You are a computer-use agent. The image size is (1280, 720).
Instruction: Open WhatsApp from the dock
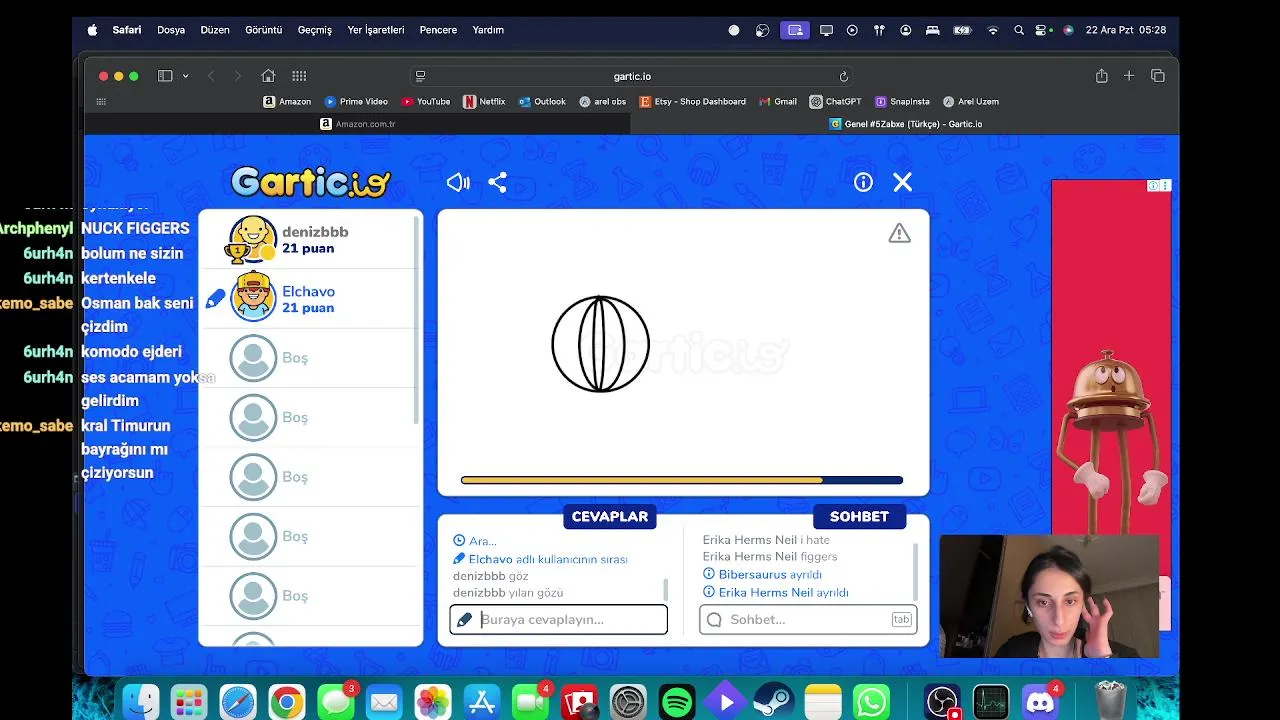[x=871, y=702]
